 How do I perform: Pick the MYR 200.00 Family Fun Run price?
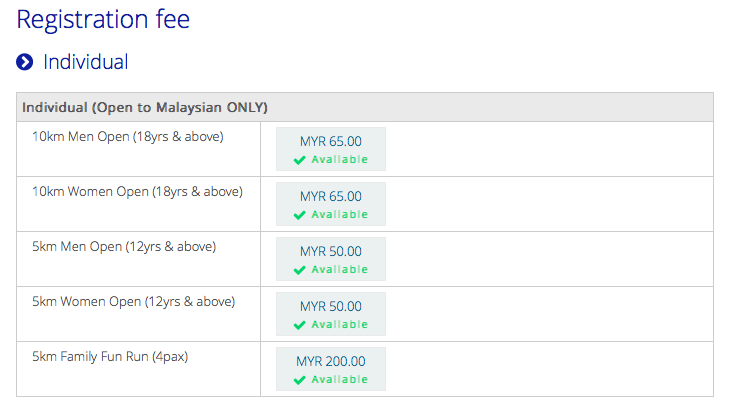pos(331,361)
